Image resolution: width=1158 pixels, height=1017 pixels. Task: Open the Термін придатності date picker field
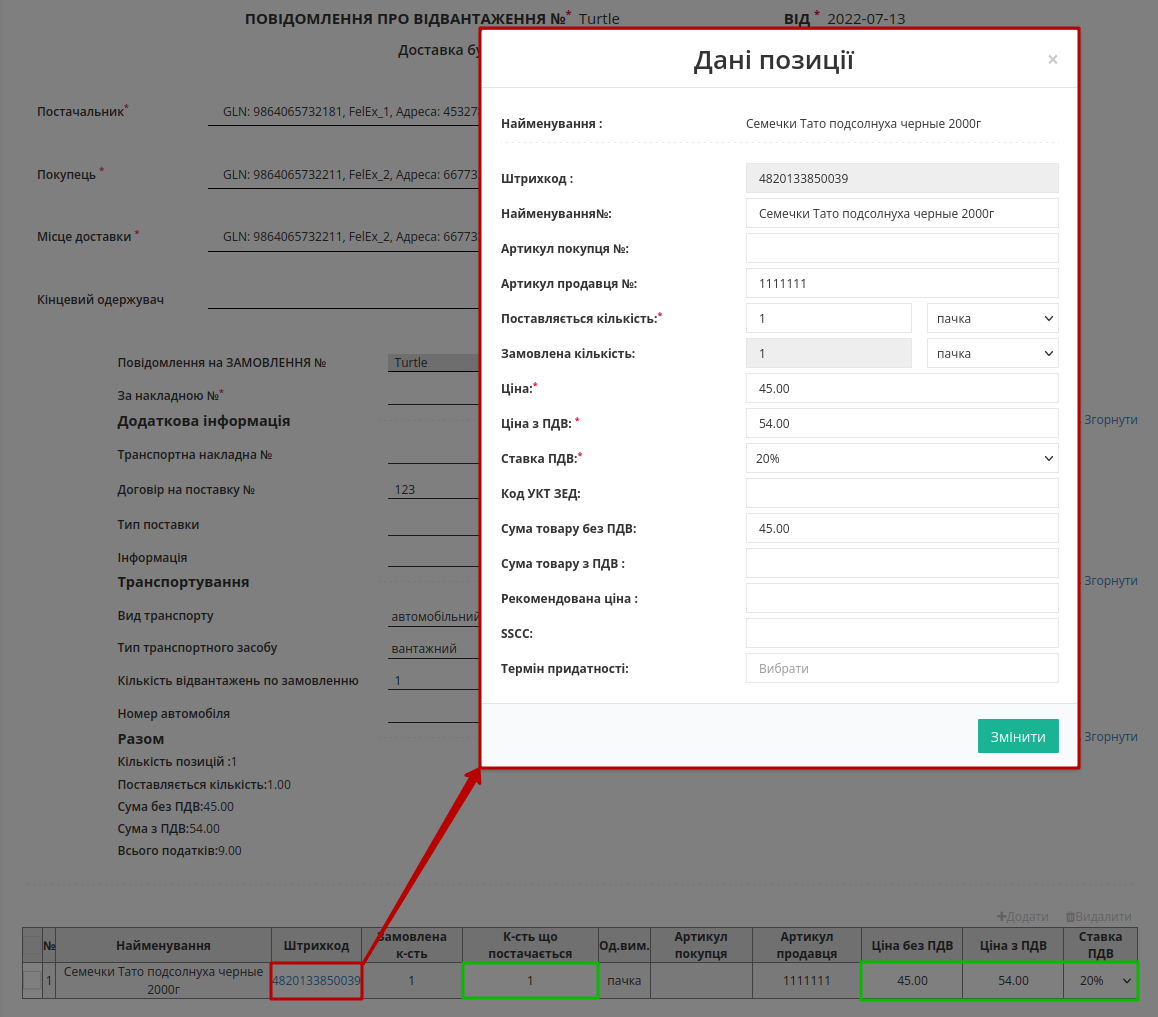click(902, 668)
